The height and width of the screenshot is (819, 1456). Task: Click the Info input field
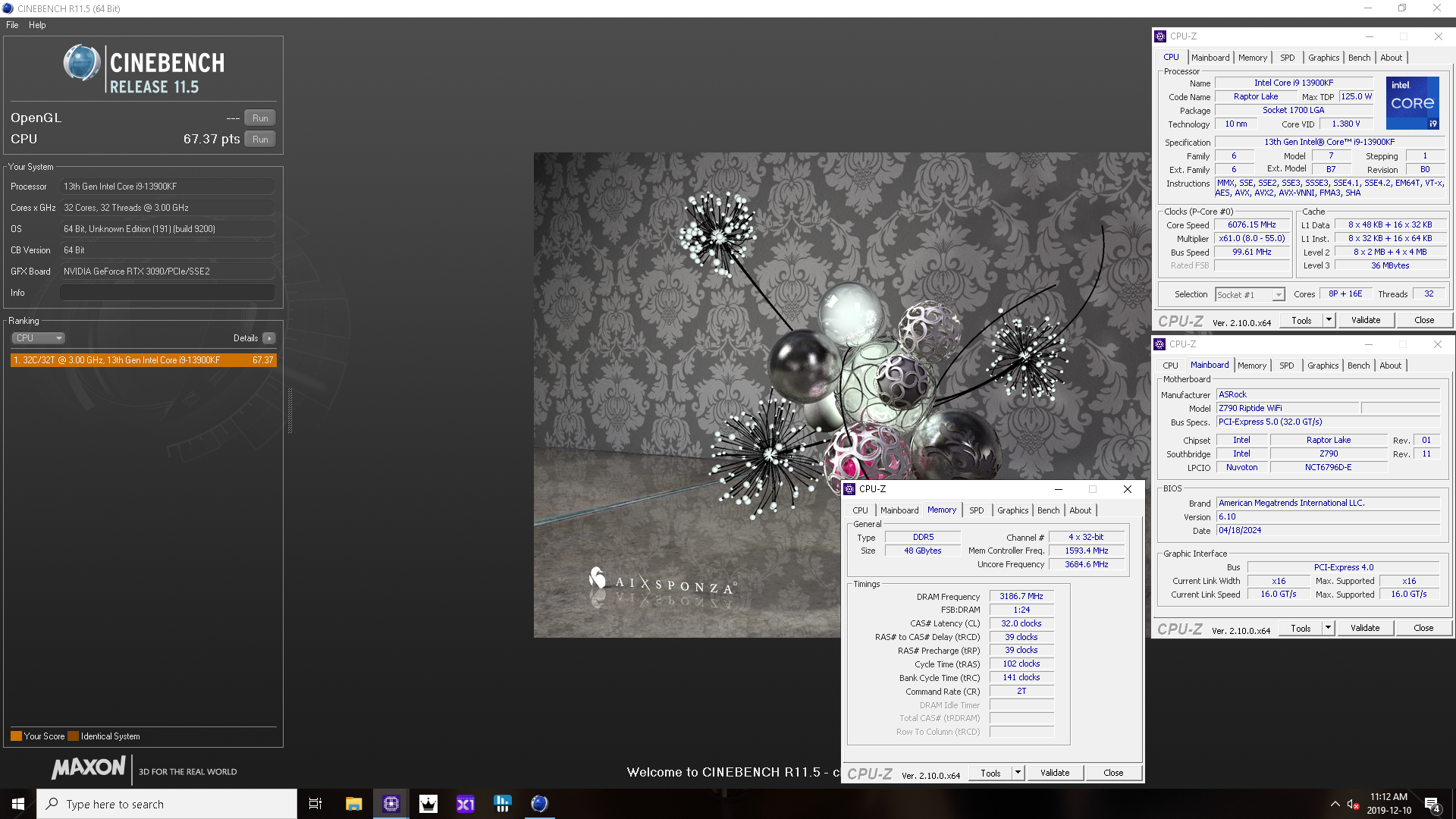pos(167,293)
